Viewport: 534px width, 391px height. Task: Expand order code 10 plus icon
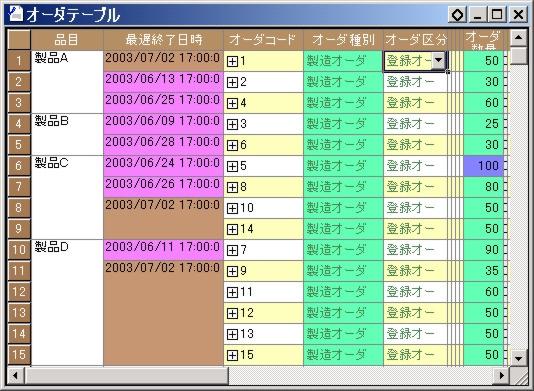coord(232,208)
